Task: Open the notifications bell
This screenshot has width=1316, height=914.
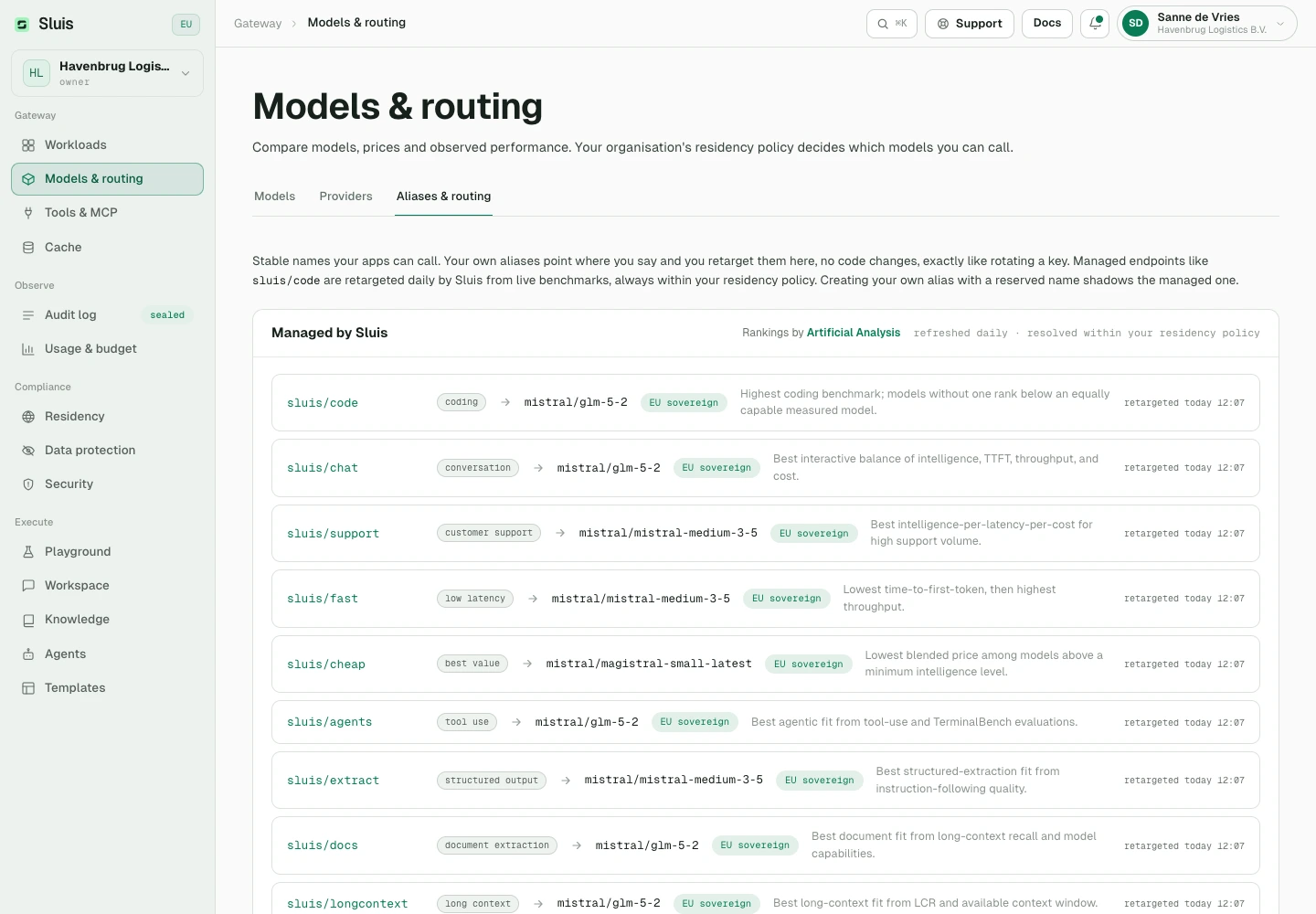Action: click(1095, 24)
